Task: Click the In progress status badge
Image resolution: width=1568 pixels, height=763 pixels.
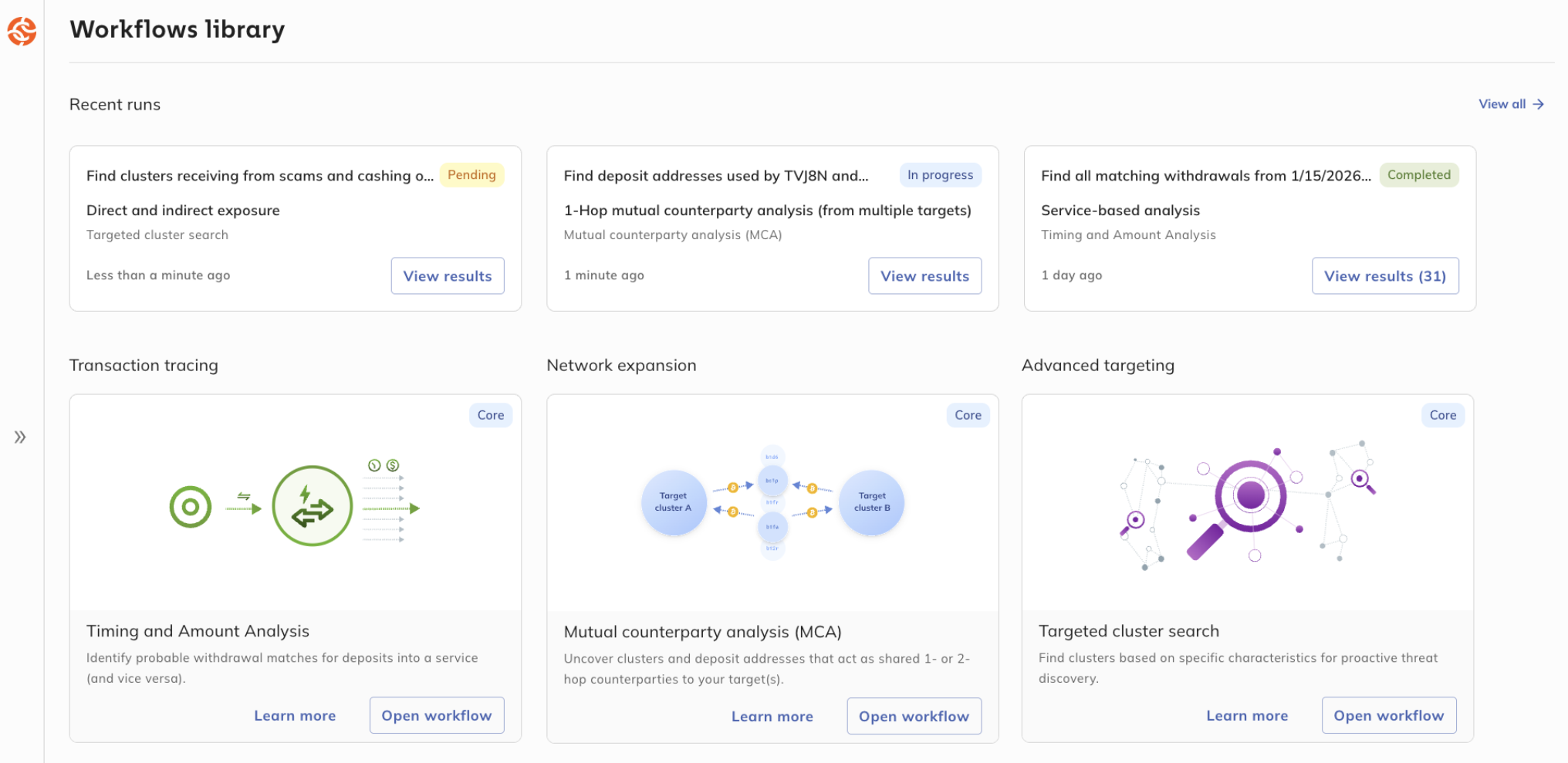Action: 940,174
